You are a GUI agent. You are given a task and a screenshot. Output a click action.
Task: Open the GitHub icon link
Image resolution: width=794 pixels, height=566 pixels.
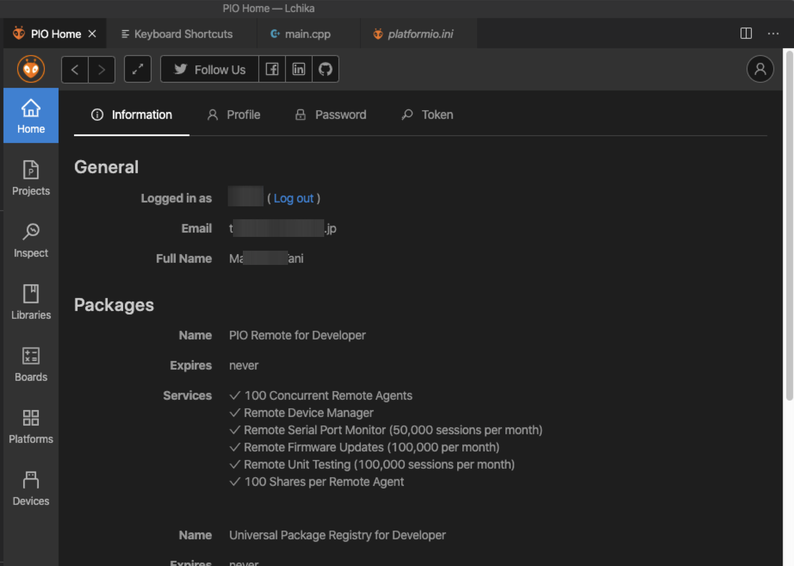(x=325, y=69)
